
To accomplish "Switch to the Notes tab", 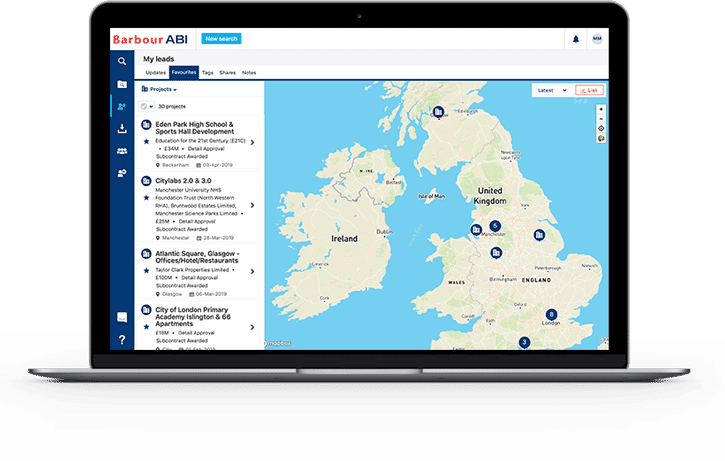I will pyautogui.click(x=249, y=73).
